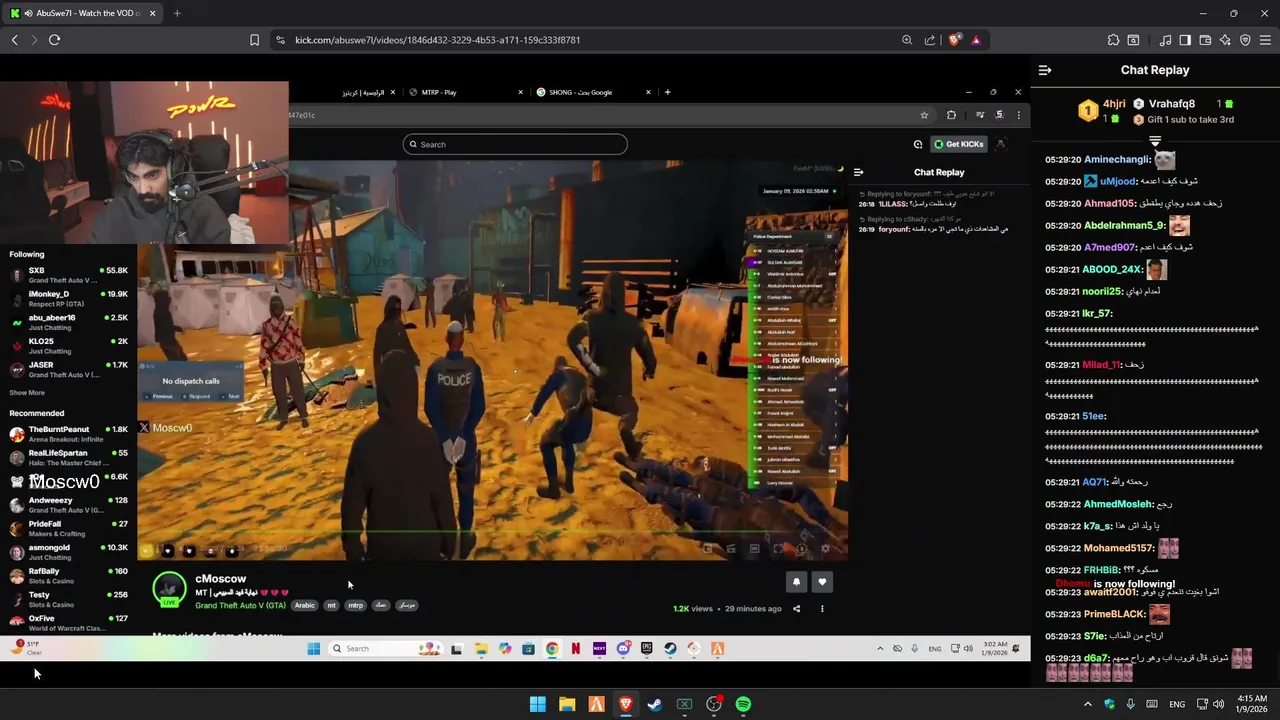Open the SXB channel in Following list
Screen dimensions: 1280x720
tap(68, 275)
